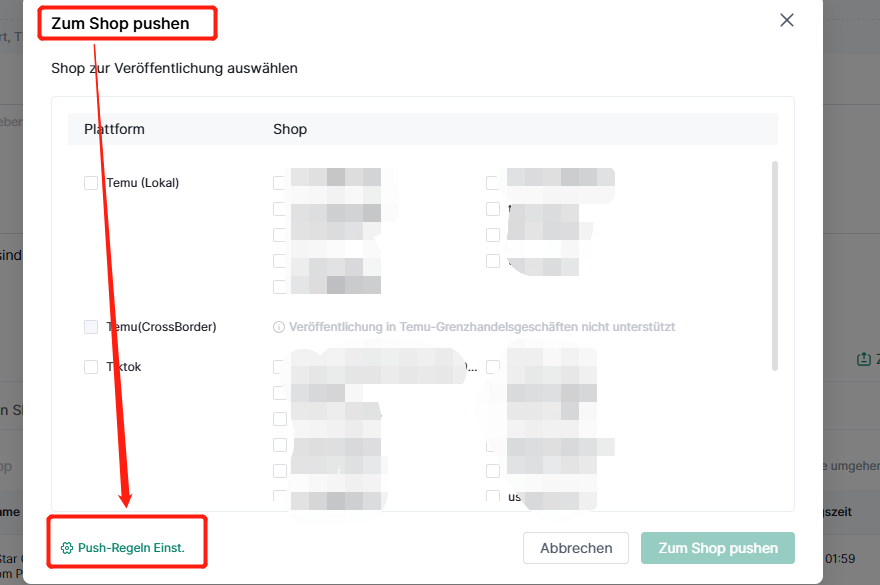Viewport: 880px width, 585px height.
Task: Click the Tiktok platform label
Action: pos(124,367)
